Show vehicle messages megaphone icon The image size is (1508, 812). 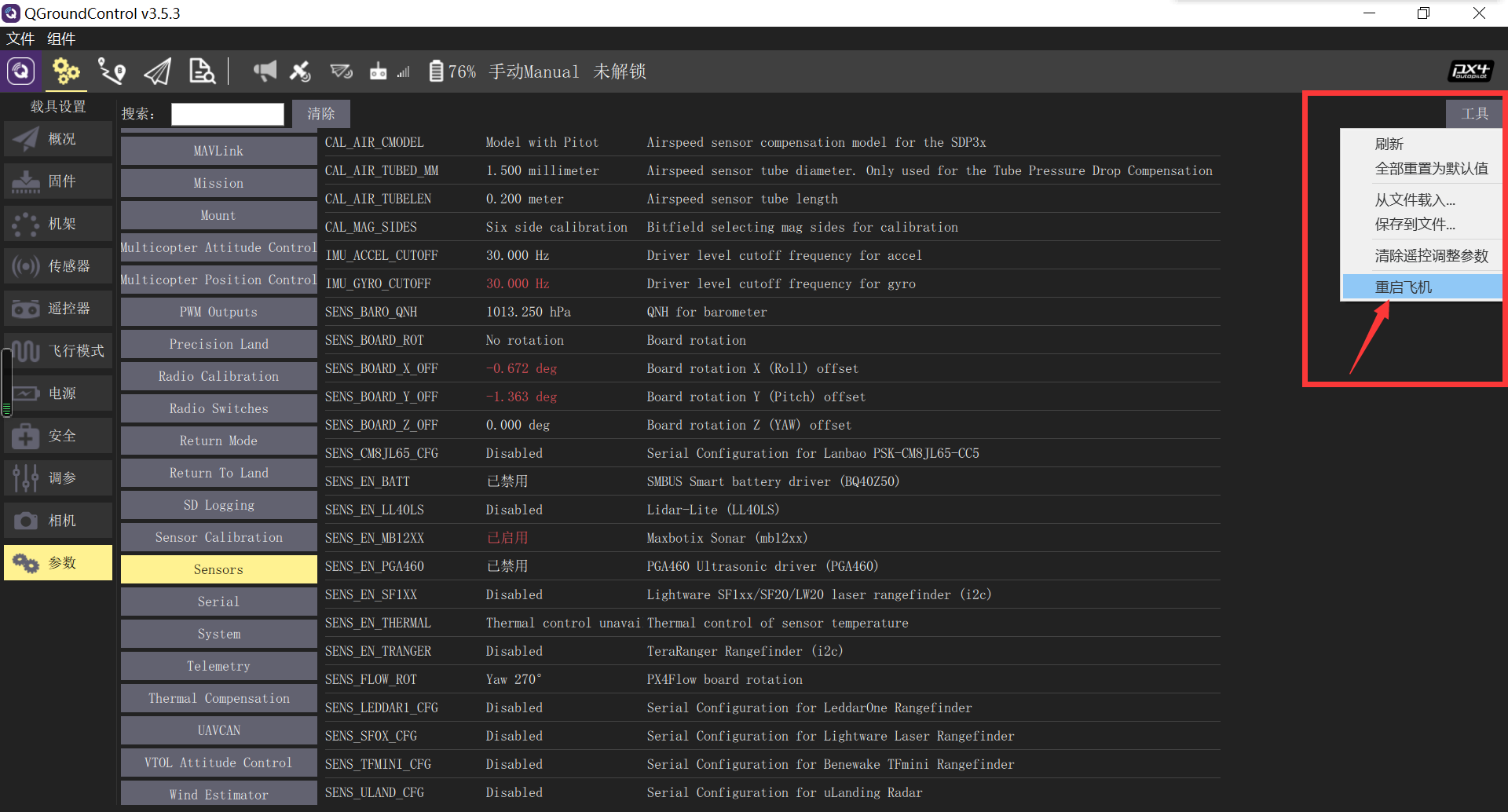point(265,71)
